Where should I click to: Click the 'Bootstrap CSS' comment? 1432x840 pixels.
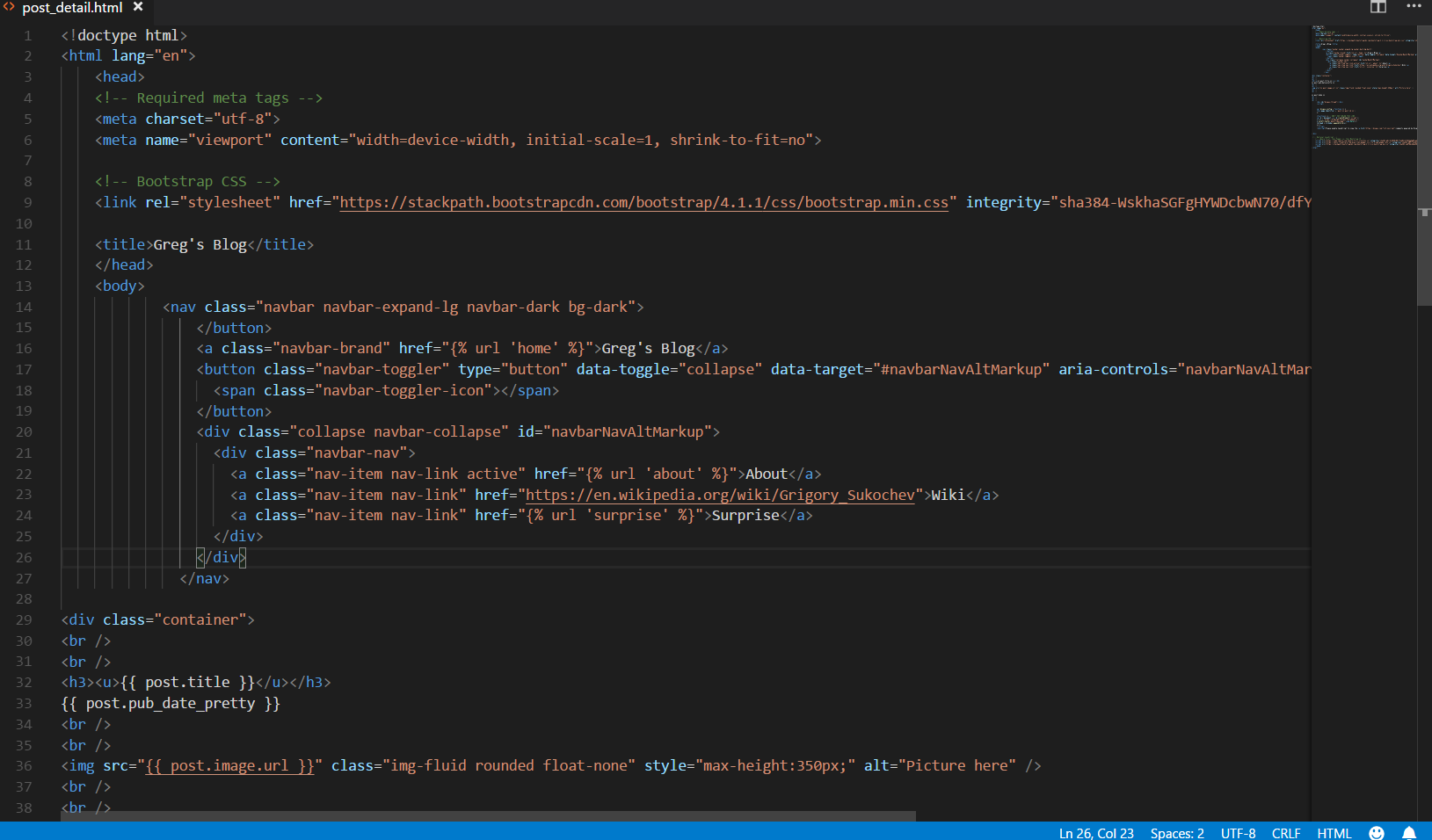[x=188, y=182]
